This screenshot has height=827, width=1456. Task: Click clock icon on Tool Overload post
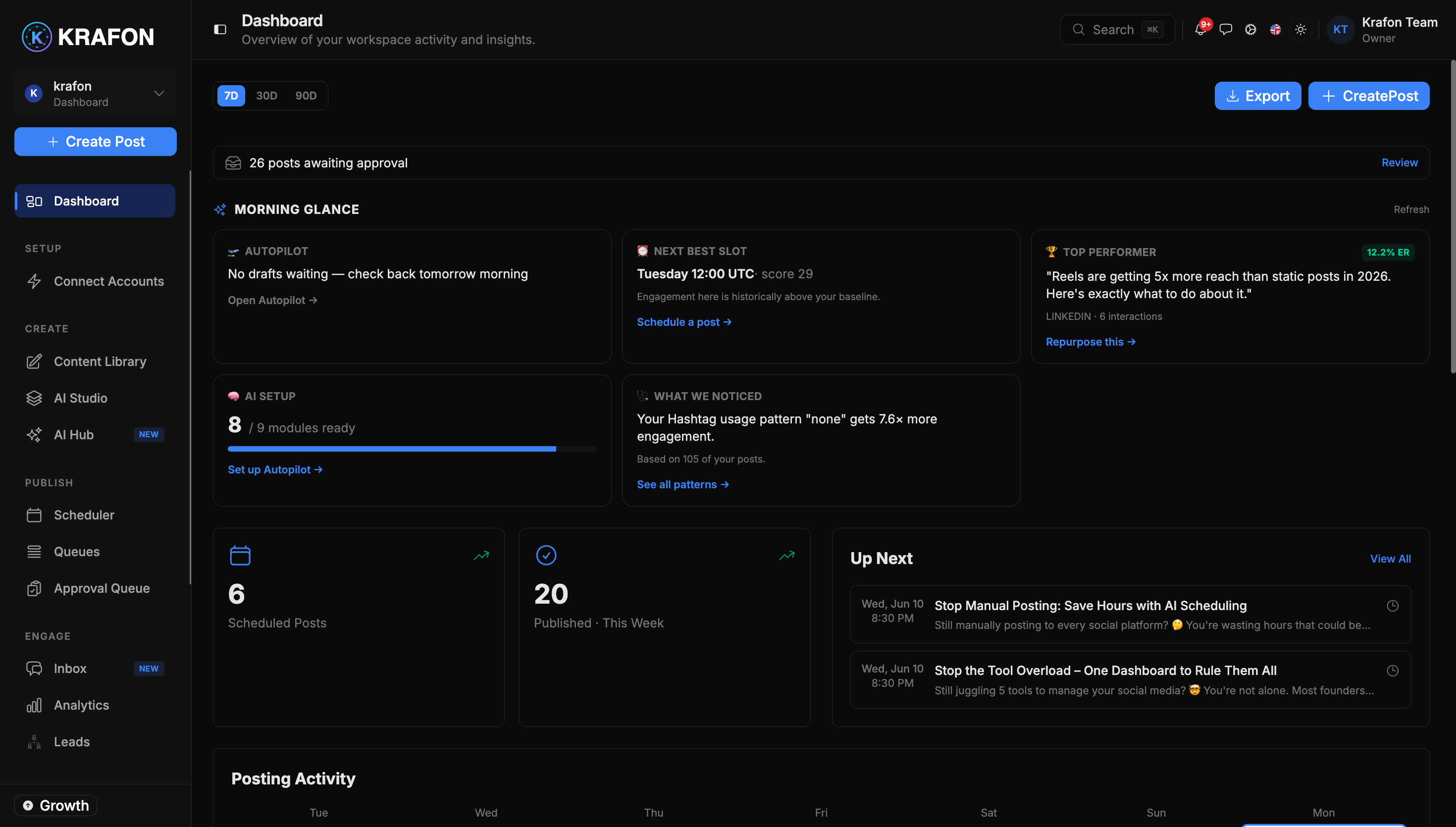click(x=1393, y=671)
